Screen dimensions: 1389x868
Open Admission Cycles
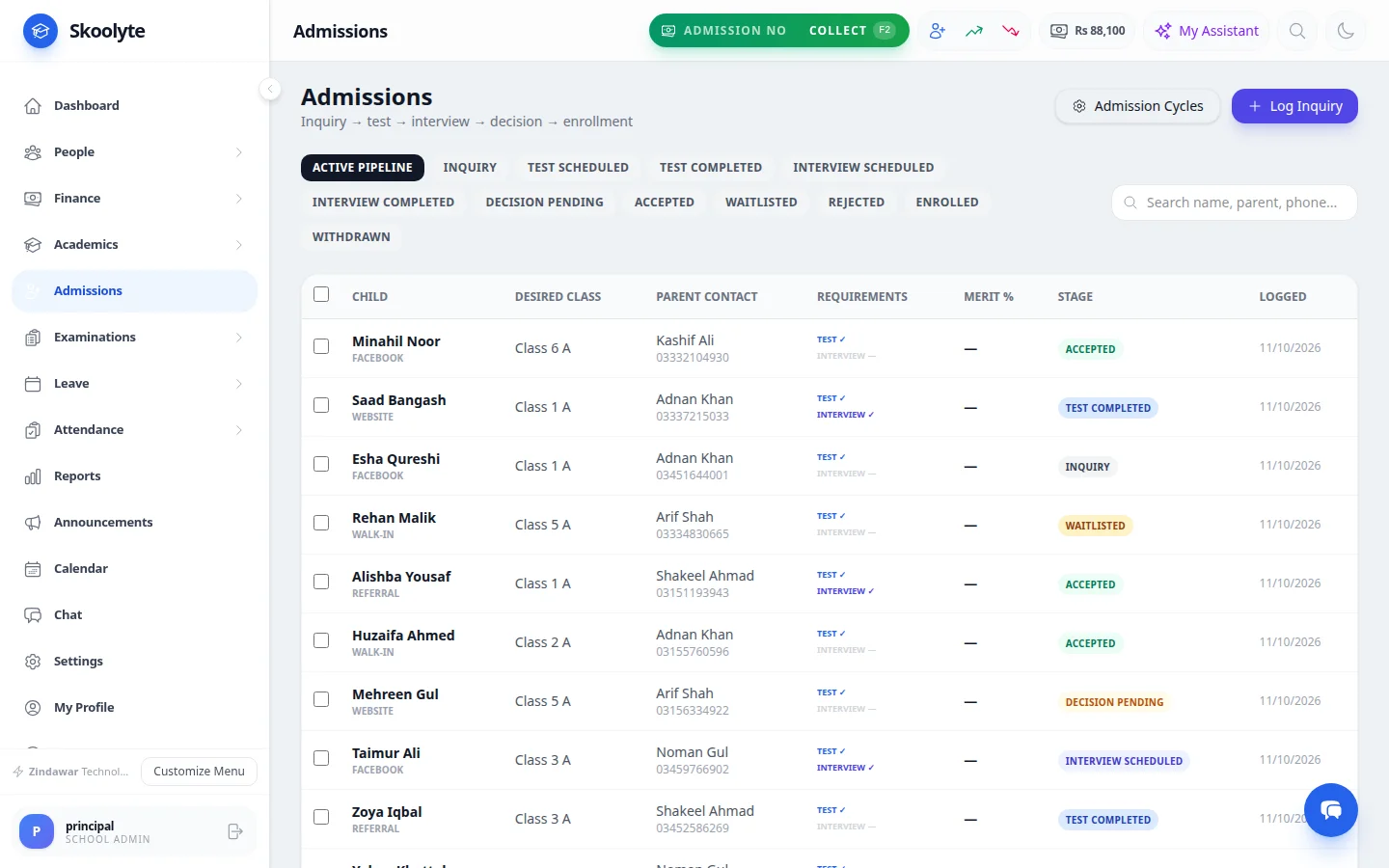click(1138, 106)
